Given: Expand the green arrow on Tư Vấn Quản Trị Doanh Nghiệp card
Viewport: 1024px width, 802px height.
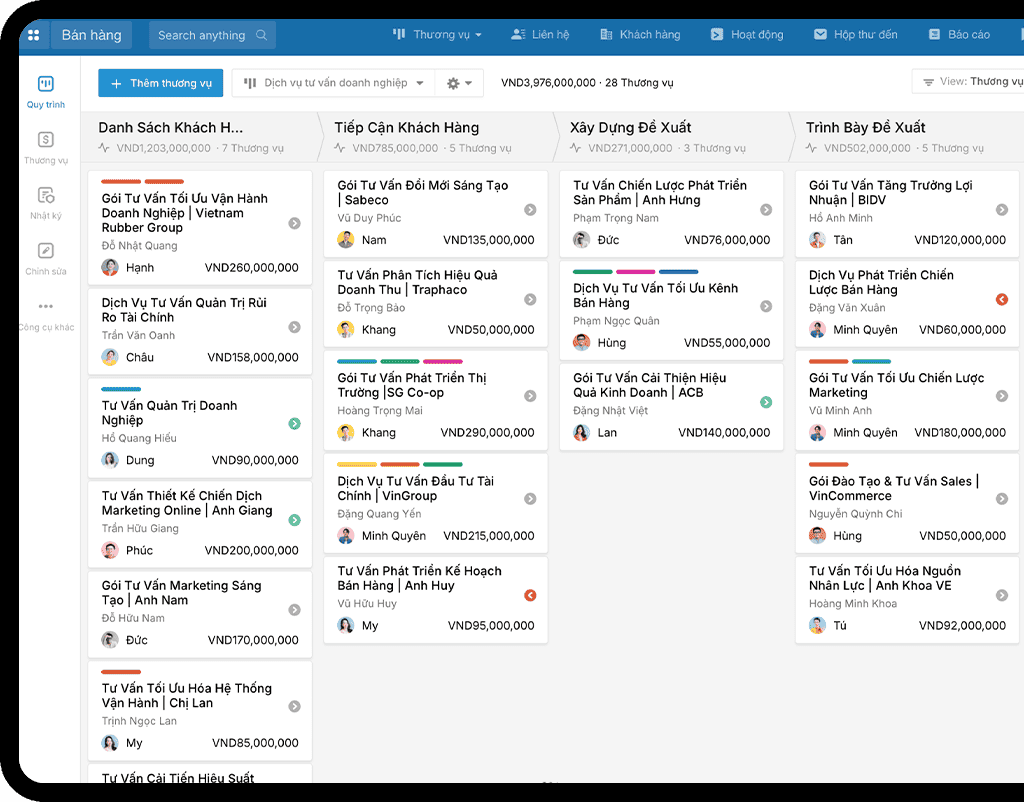Looking at the screenshot, I should coord(293,424).
